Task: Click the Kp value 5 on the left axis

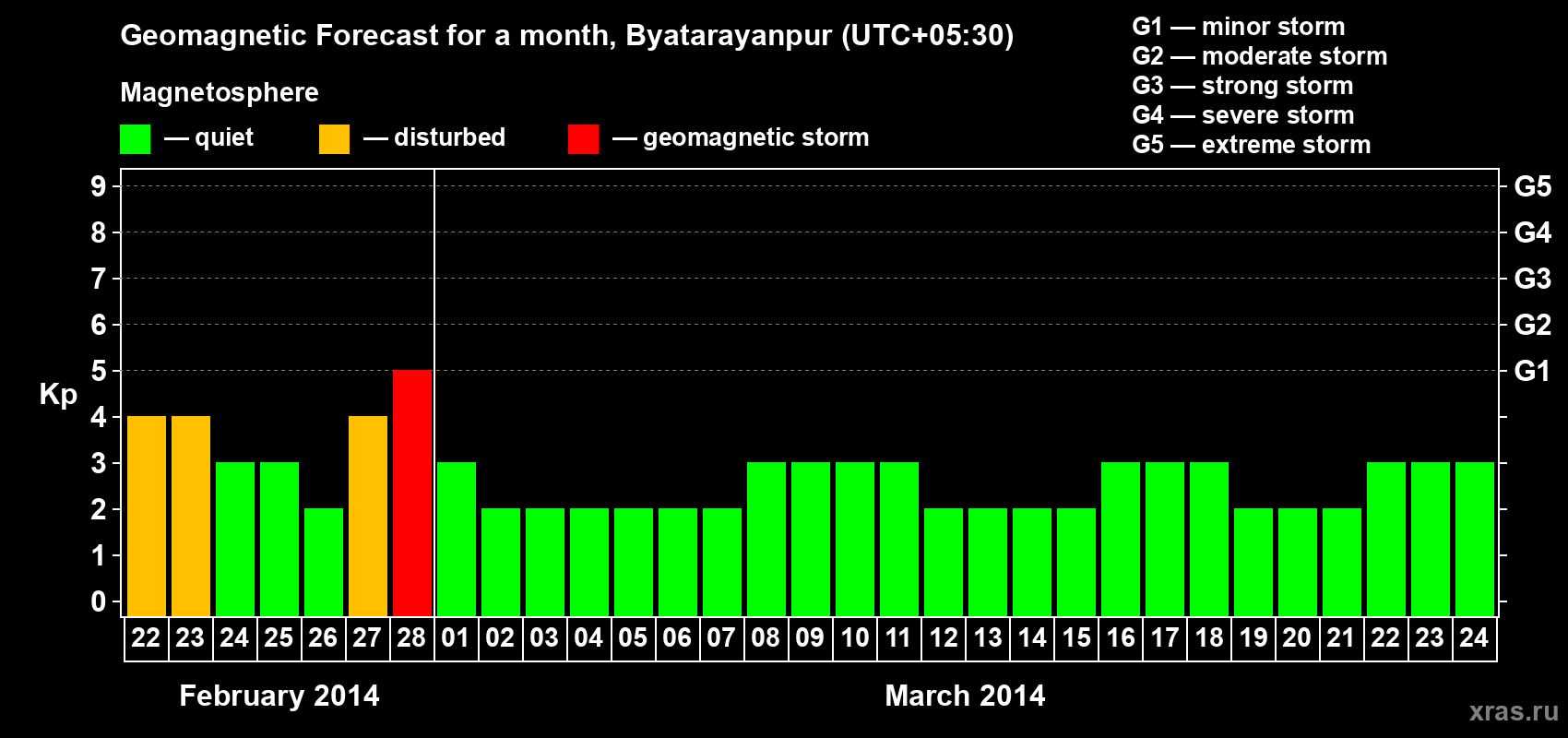Action: coord(99,371)
